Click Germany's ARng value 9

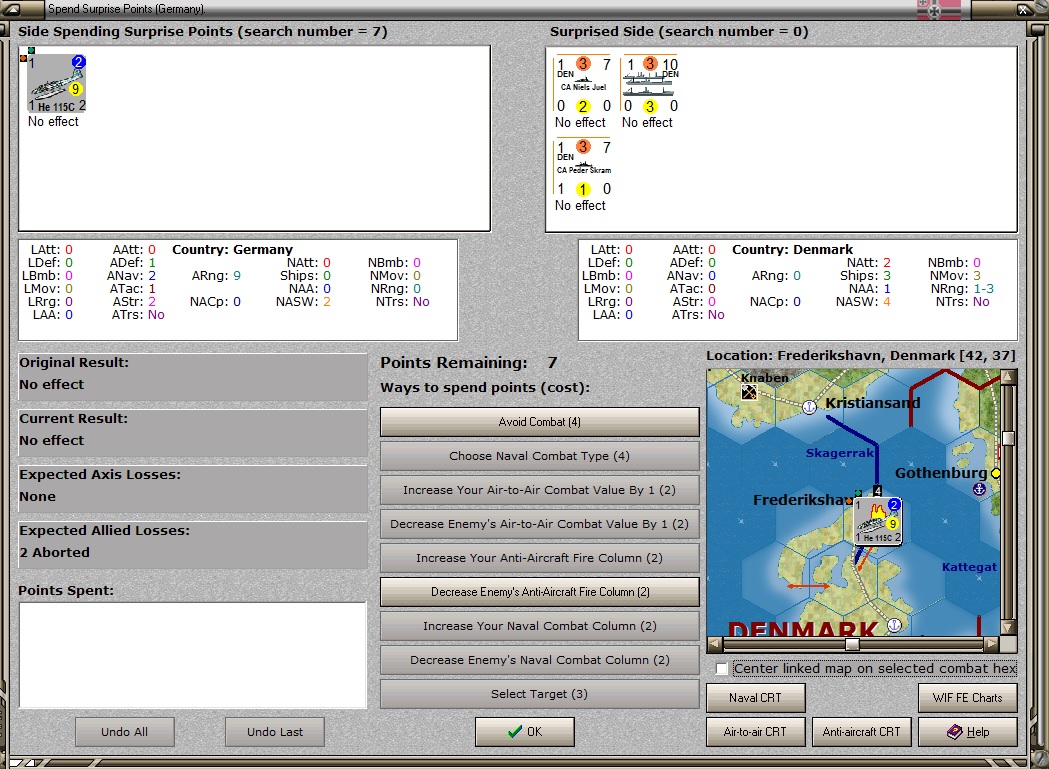click(x=237, y=276)
